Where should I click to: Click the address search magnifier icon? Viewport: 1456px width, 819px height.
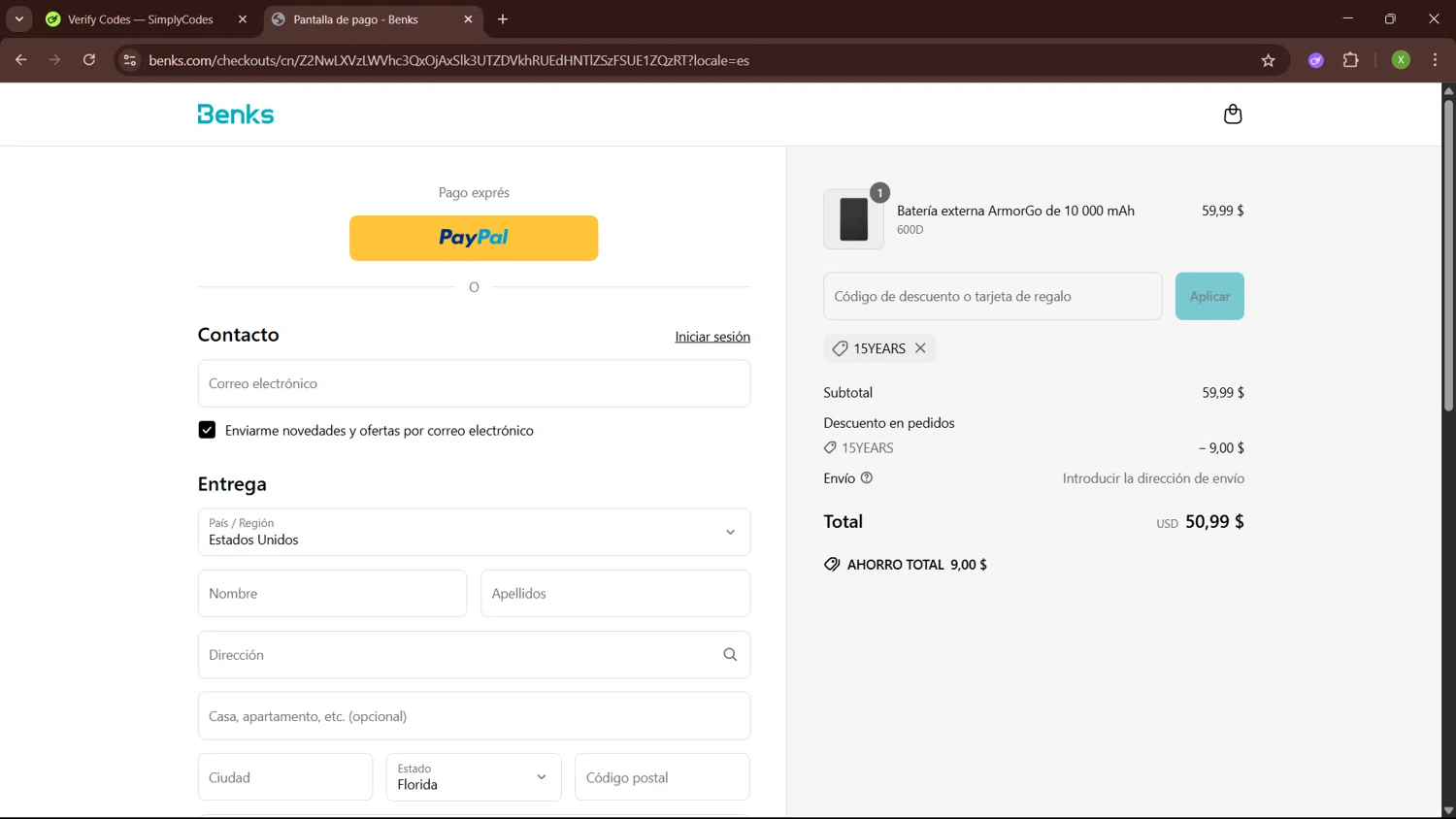point(730,655)
